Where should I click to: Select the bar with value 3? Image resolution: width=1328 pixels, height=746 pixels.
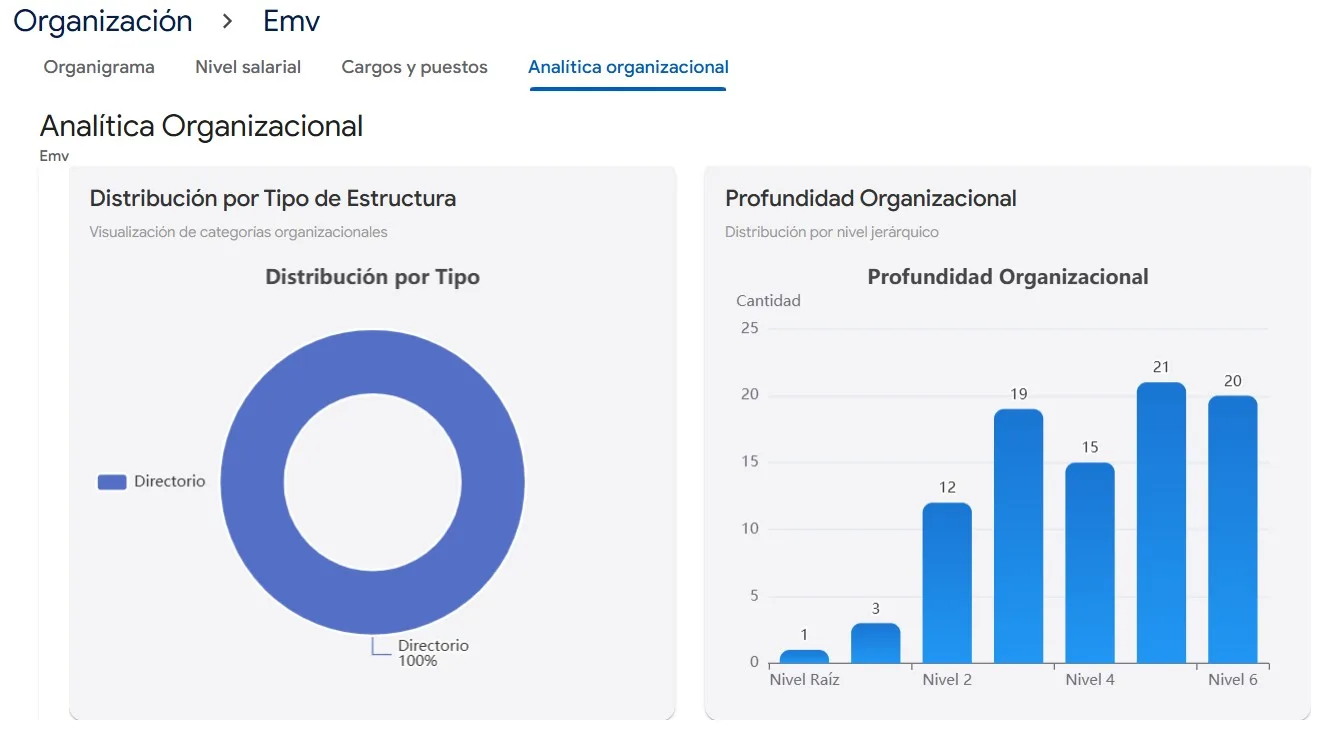[x=875, y=645]
